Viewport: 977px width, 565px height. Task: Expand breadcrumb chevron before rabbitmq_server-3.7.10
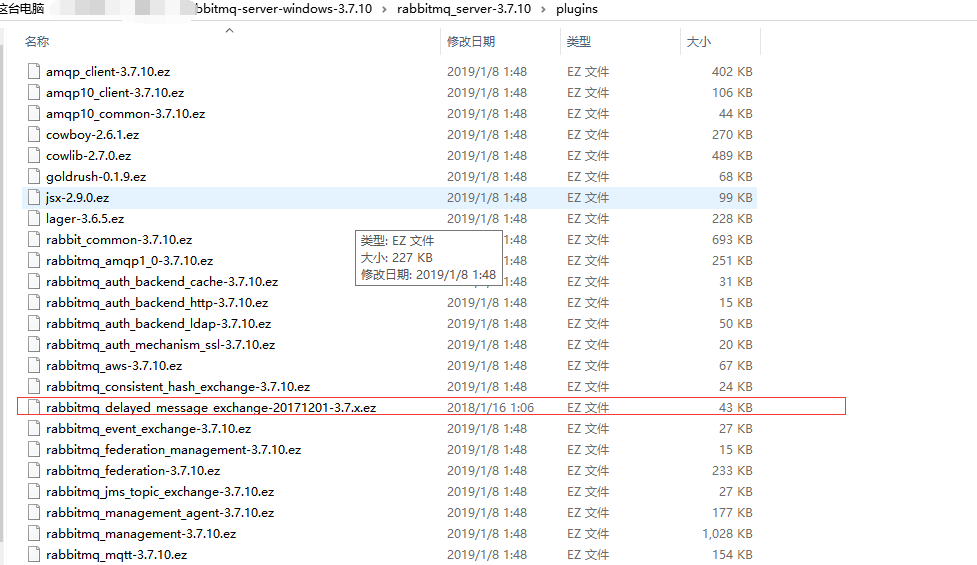[384, 9]
